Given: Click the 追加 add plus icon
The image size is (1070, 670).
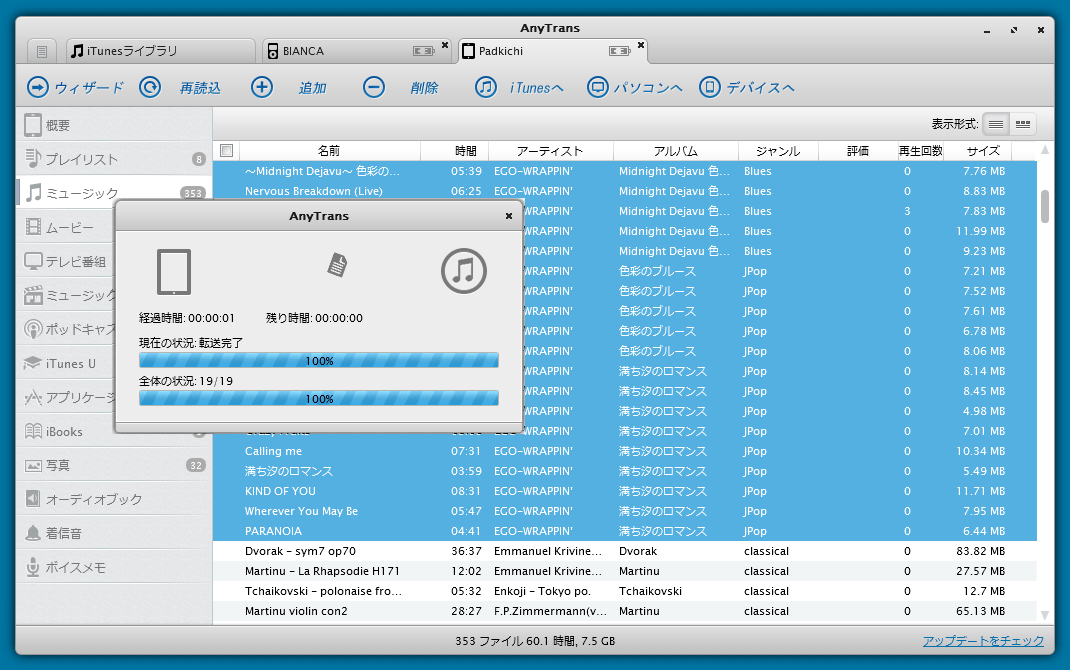Looking at the screenshot, I should click(262, 87).
